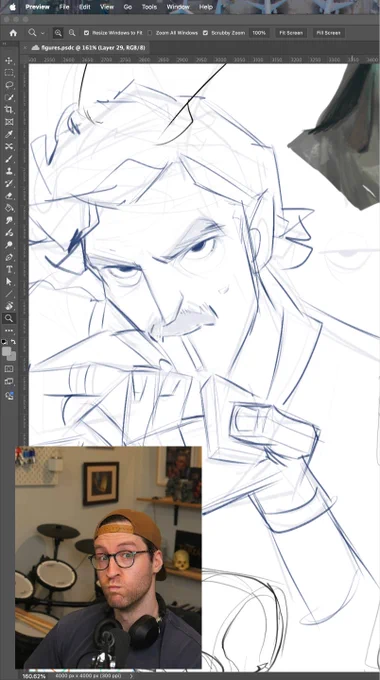Reset default foreground and background colors
380x680 pixels.
4,342
